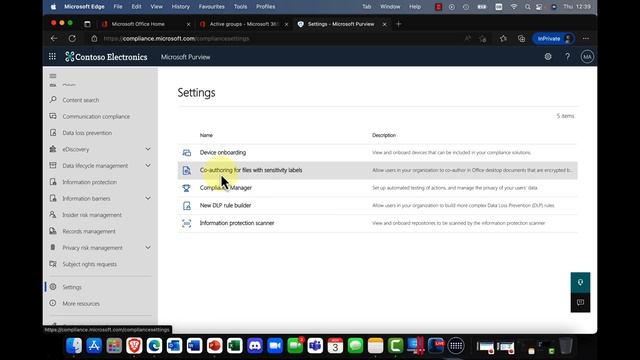Open Communication compliance in sidebar

point(96,116)
